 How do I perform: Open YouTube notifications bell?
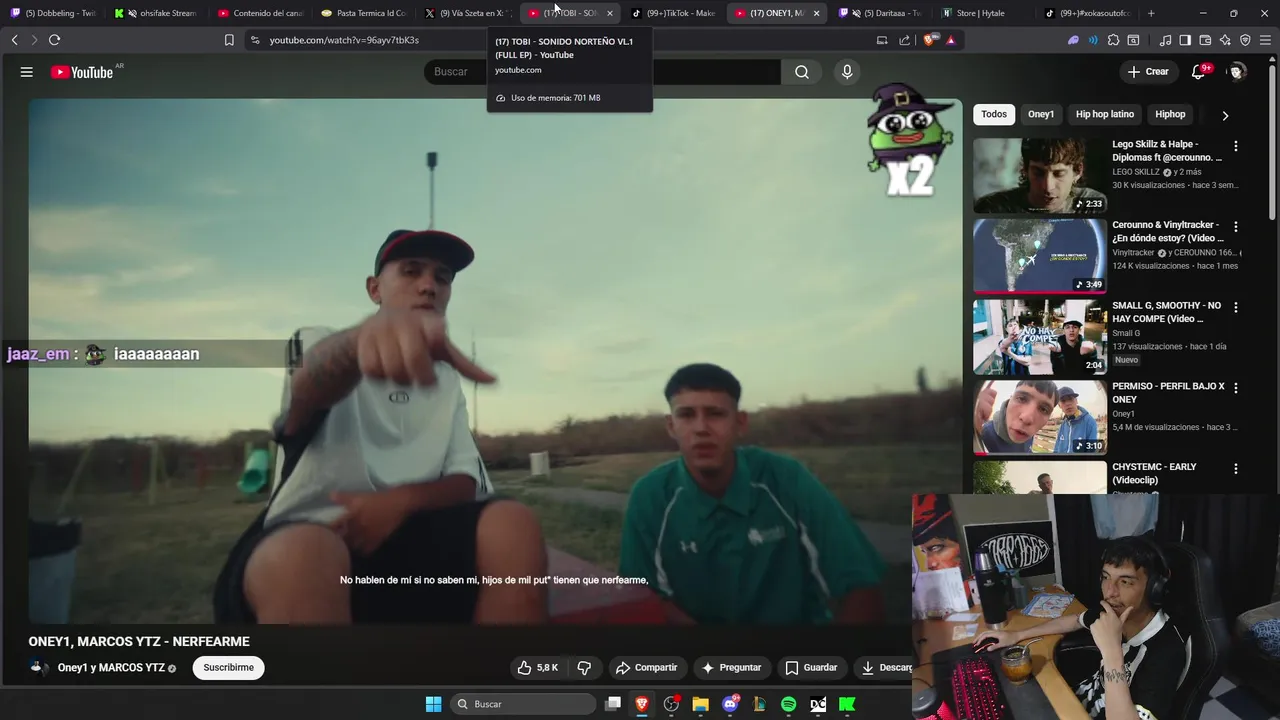pos(1198,72)
